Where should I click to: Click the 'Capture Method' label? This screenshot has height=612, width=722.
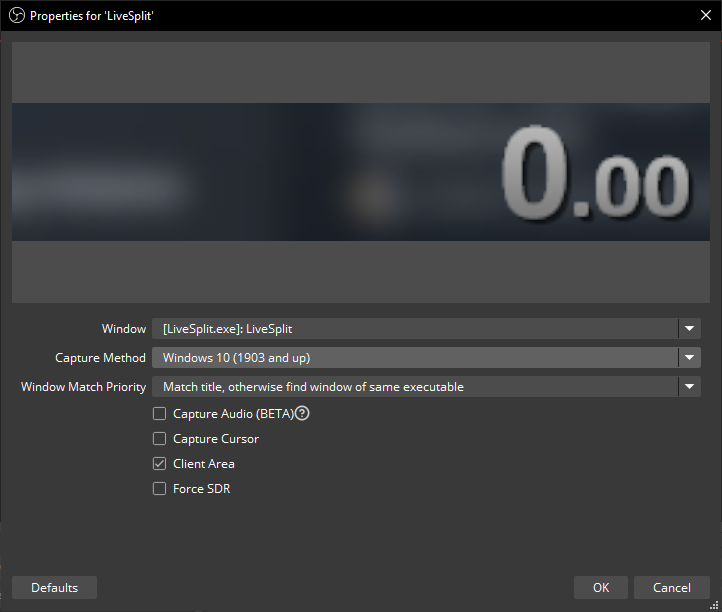(100, 358)
